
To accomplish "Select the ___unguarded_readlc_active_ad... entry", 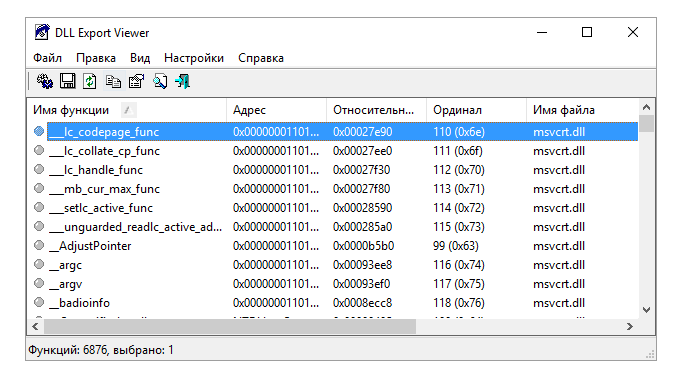I will point(135,227).
